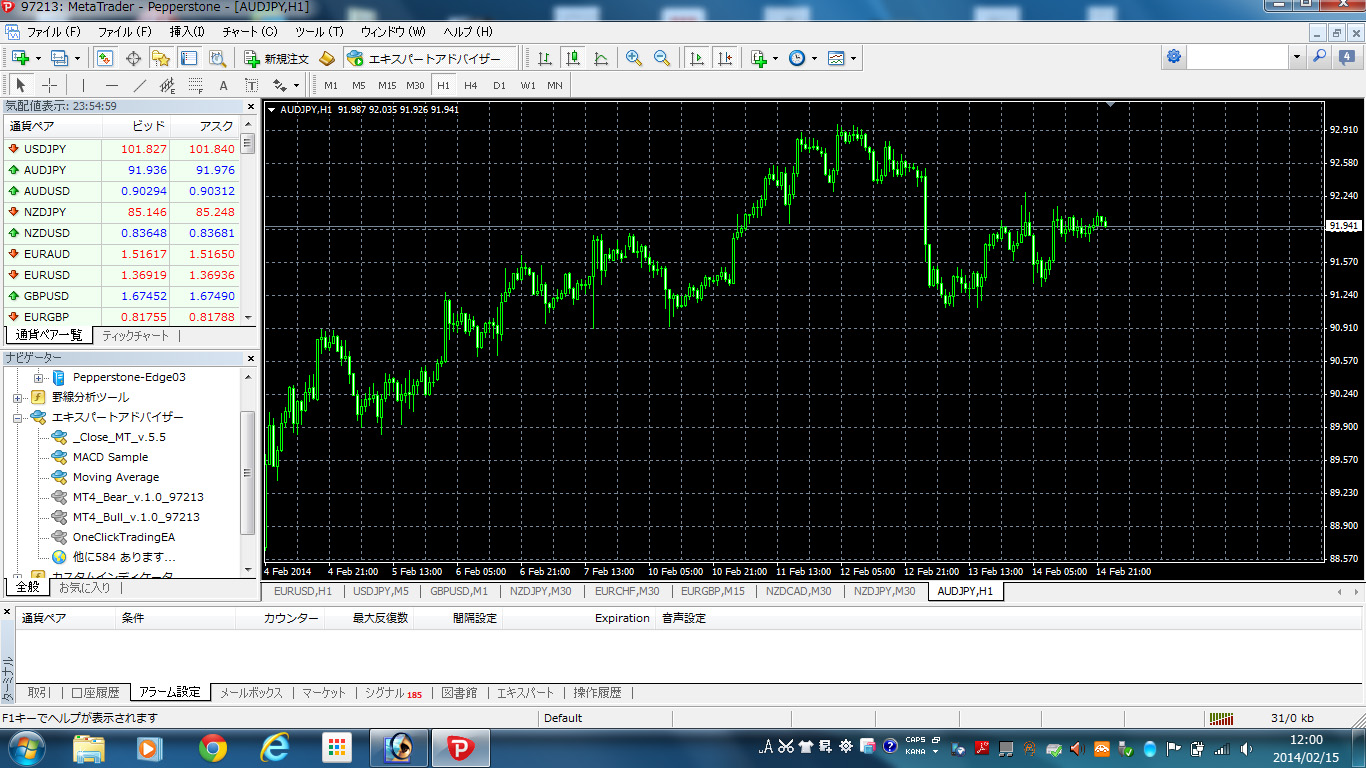1366x768 pixels.
Task: Select the equidistant channel tool
Action: tap(167, 85)
